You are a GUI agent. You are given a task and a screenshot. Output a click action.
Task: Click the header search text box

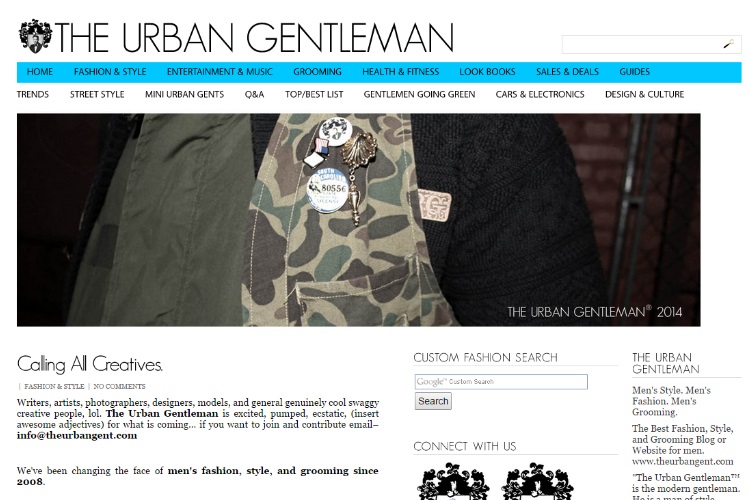651,44
